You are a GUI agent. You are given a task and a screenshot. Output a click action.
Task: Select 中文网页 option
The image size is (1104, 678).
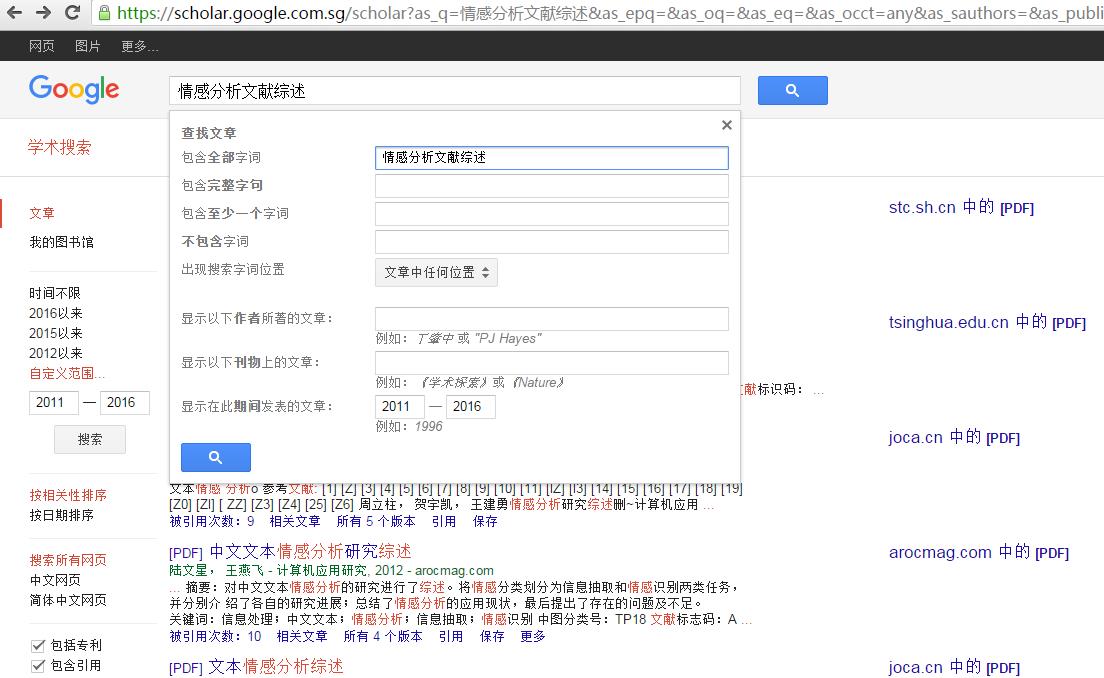pyautogui.click(x=55, y=580)
